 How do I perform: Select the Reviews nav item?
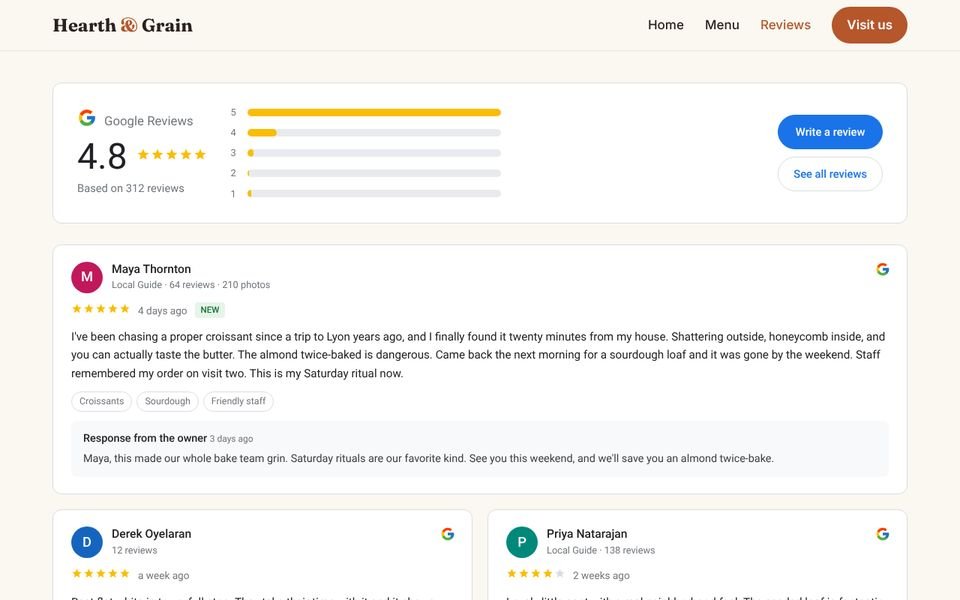click(x=786, y=25)
